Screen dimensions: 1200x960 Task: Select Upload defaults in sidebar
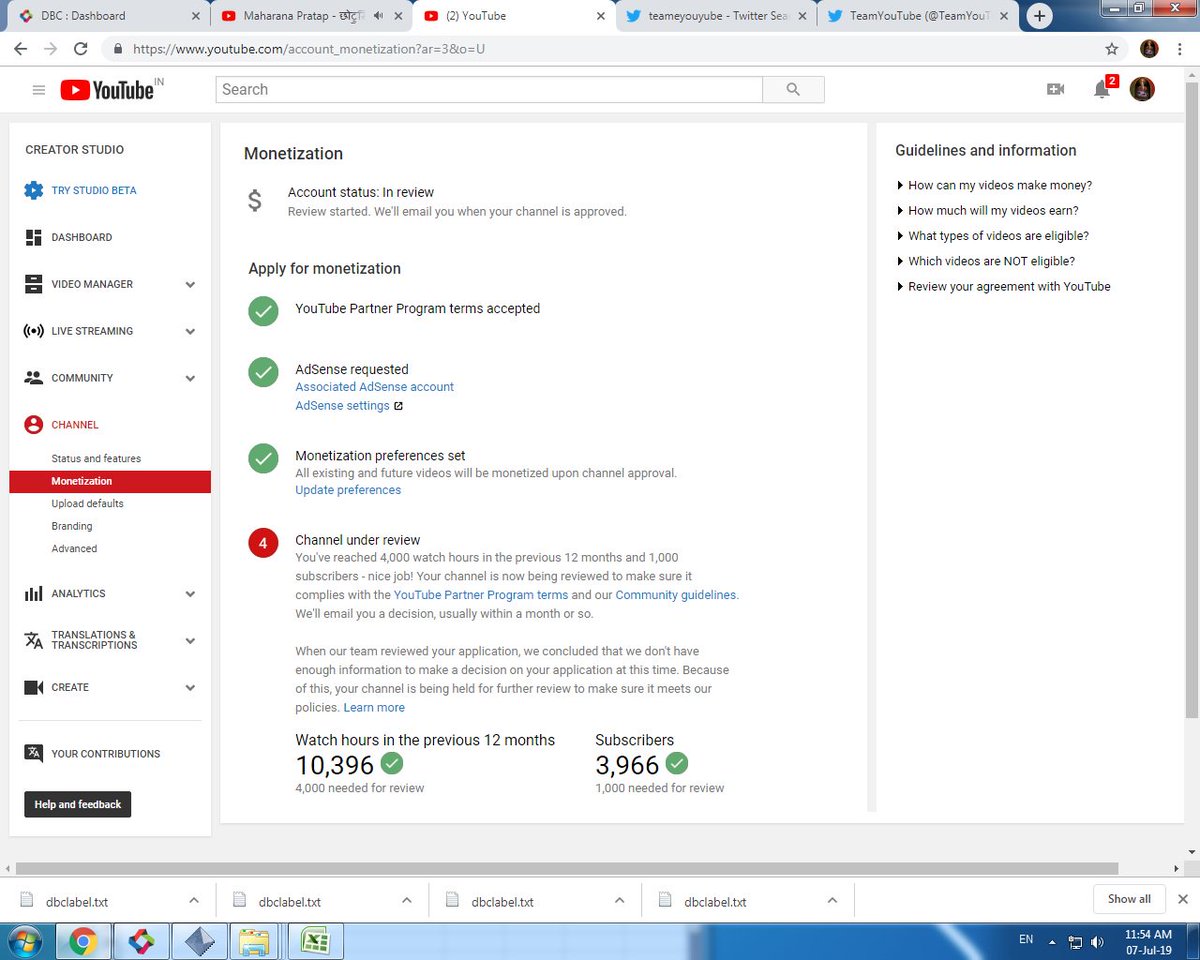point(88,503)
